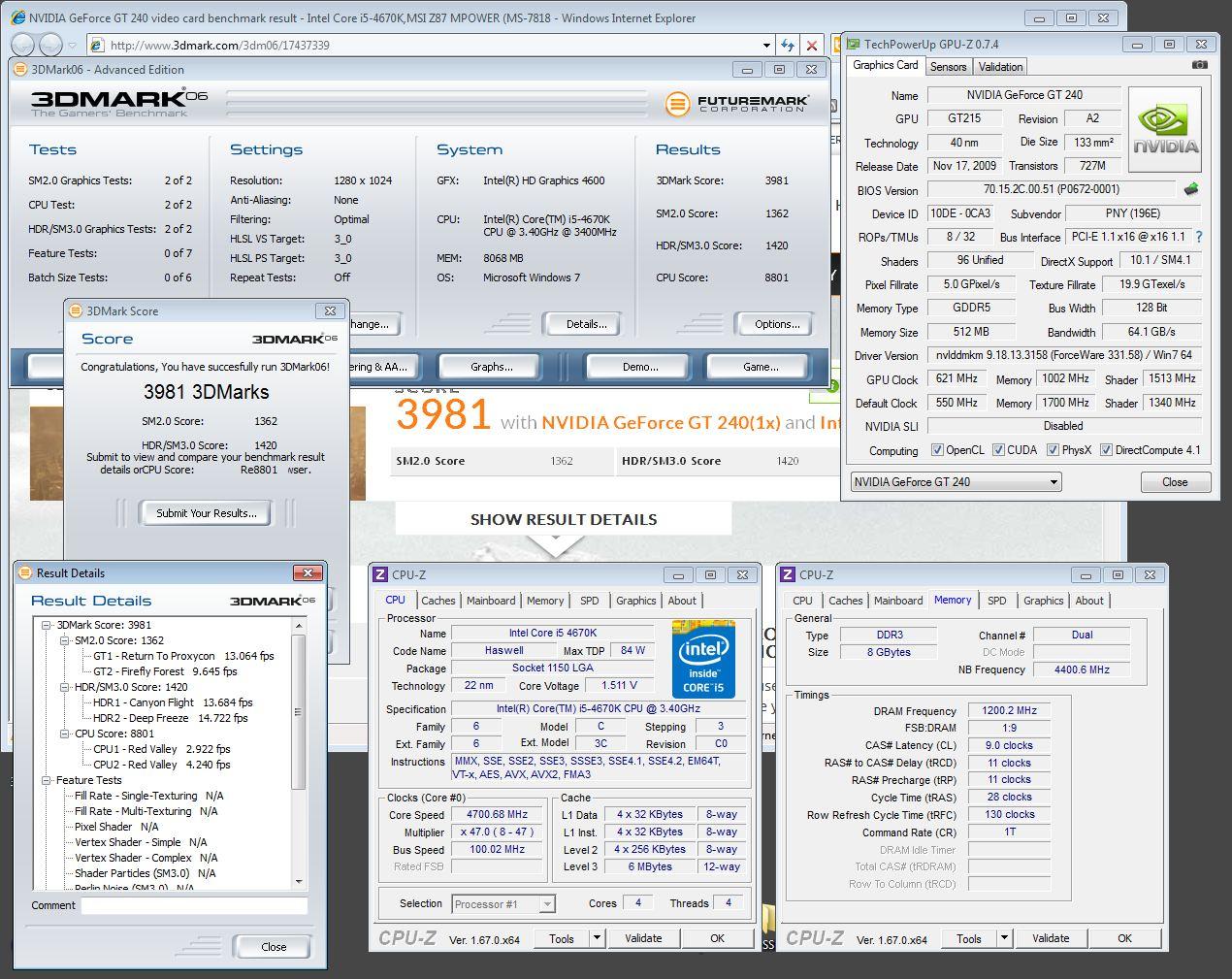
Task: Collapse the 3DMark Score: 3981 tree node
Action: (47, 625)
